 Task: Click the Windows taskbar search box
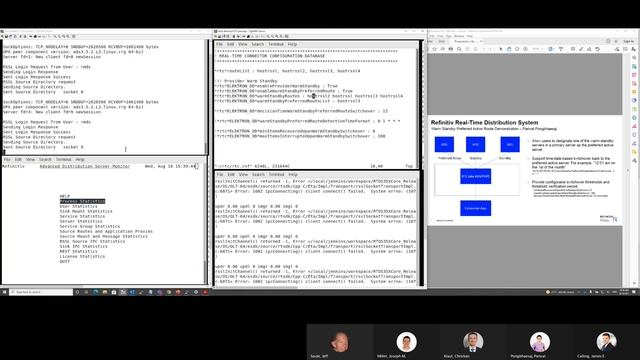click(42, 292)
